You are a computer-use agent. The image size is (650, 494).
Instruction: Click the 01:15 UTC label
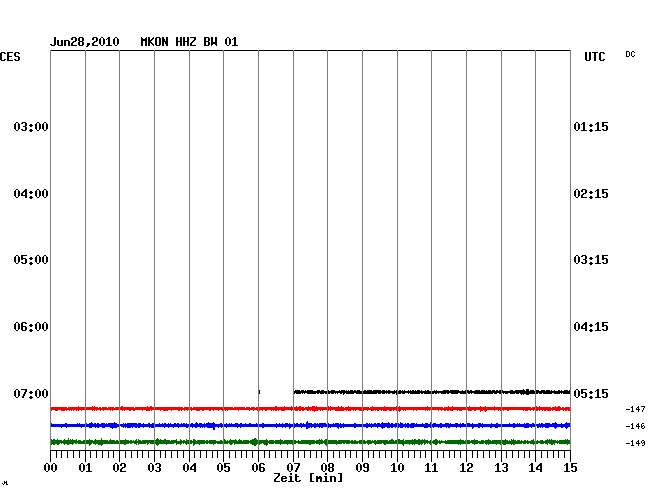(x=591, y=126)
